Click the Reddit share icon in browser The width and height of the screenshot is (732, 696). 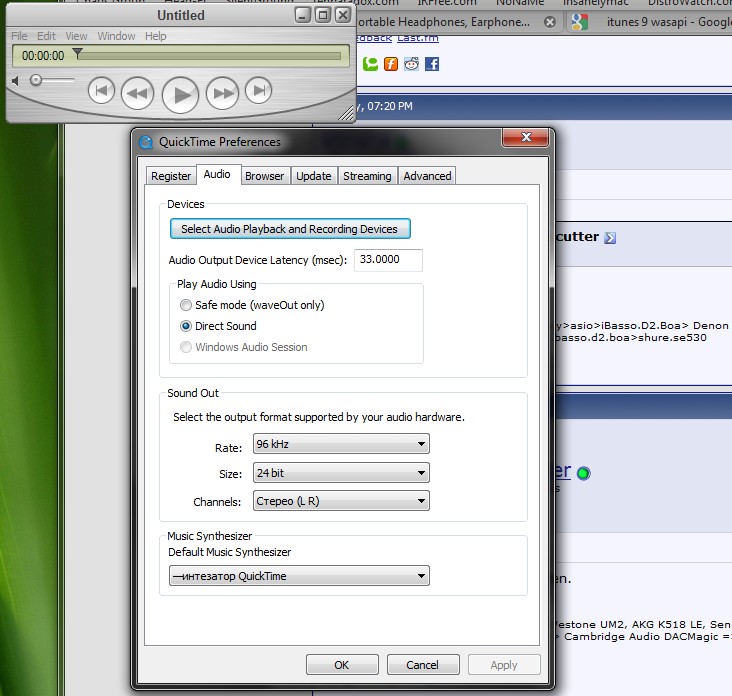[411, 64]
